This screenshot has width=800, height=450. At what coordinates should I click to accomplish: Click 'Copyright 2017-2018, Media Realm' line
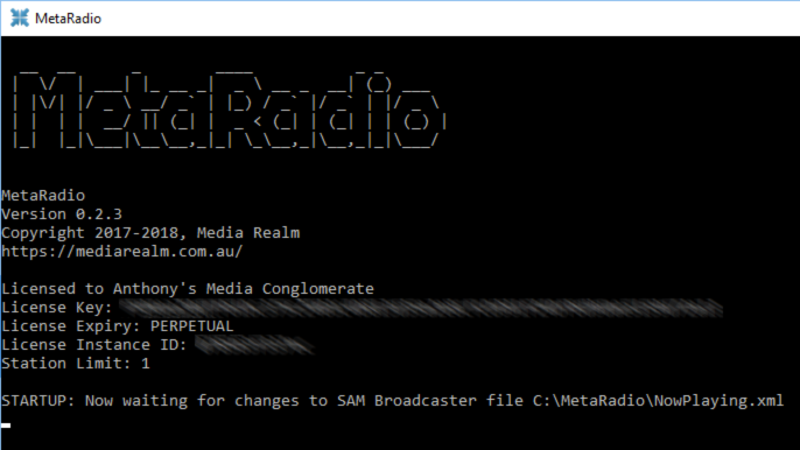pos(151,233)
